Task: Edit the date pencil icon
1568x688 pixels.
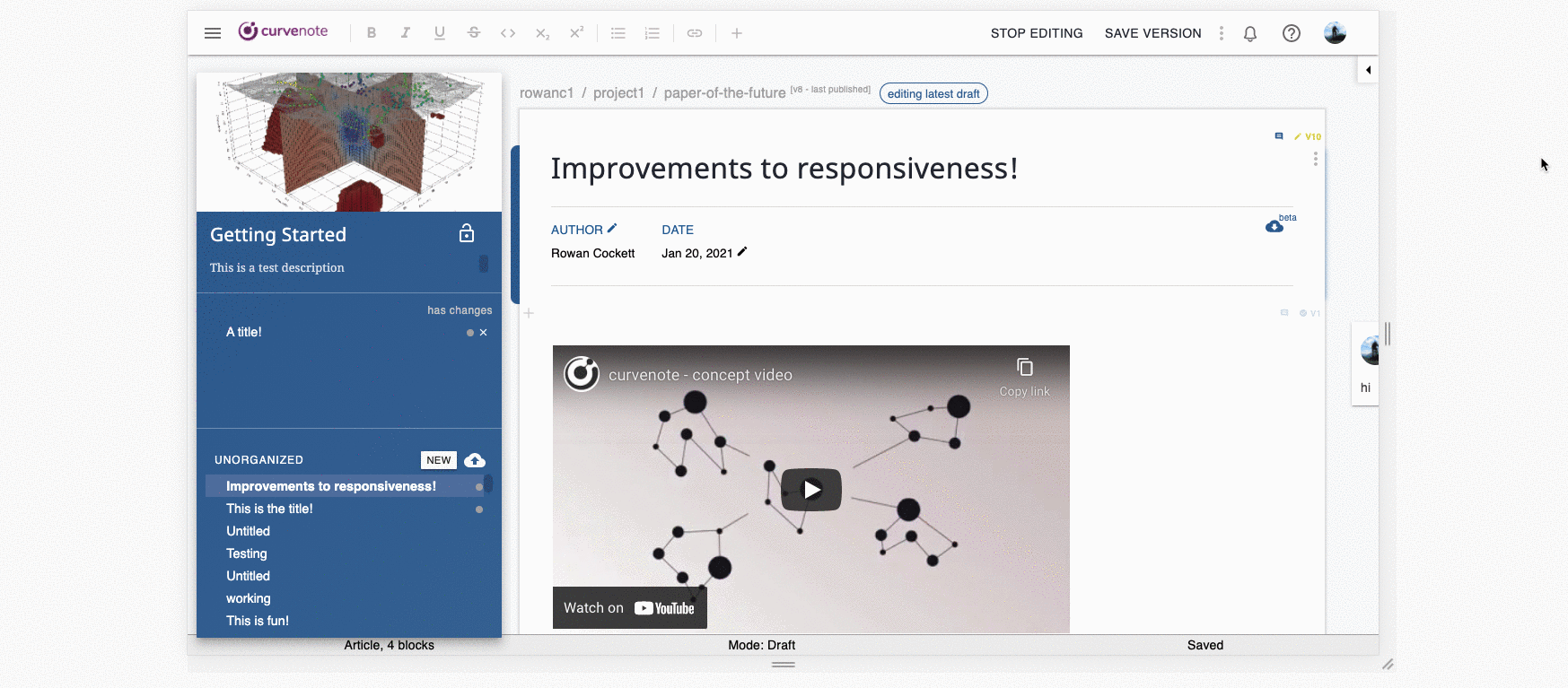Action: 742,252
